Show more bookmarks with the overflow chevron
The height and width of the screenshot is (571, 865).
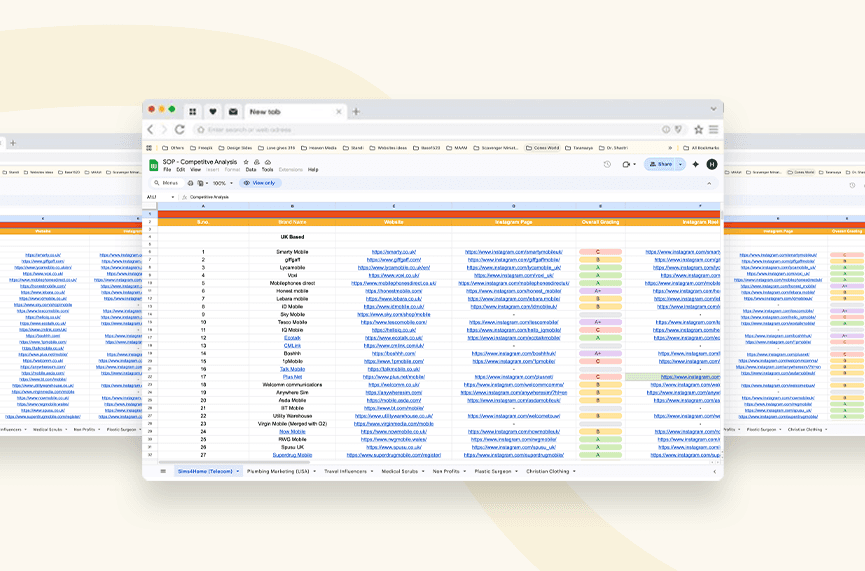(670, 148)
